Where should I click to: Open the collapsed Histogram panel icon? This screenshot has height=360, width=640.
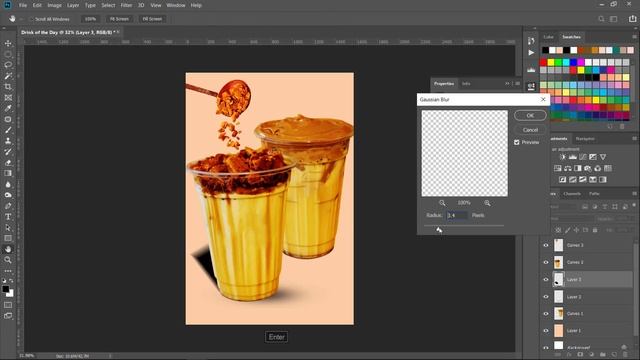[531, 70]
